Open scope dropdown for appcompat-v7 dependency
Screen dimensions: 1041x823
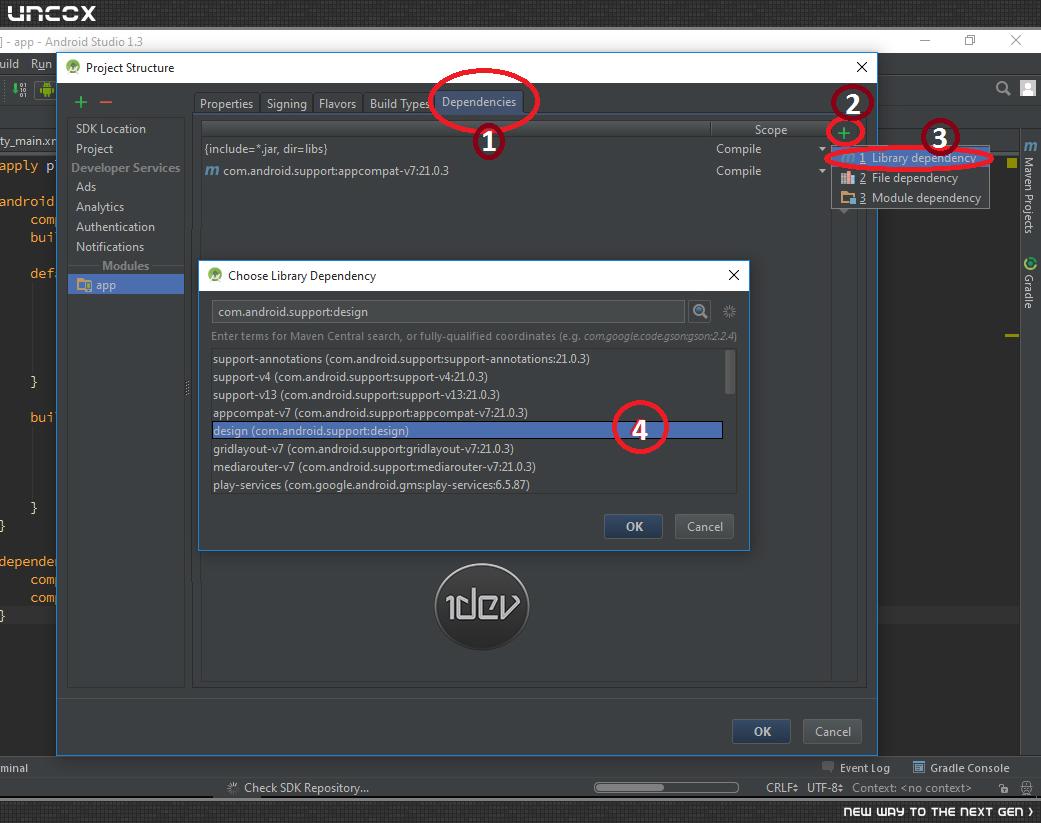(822, 171)
